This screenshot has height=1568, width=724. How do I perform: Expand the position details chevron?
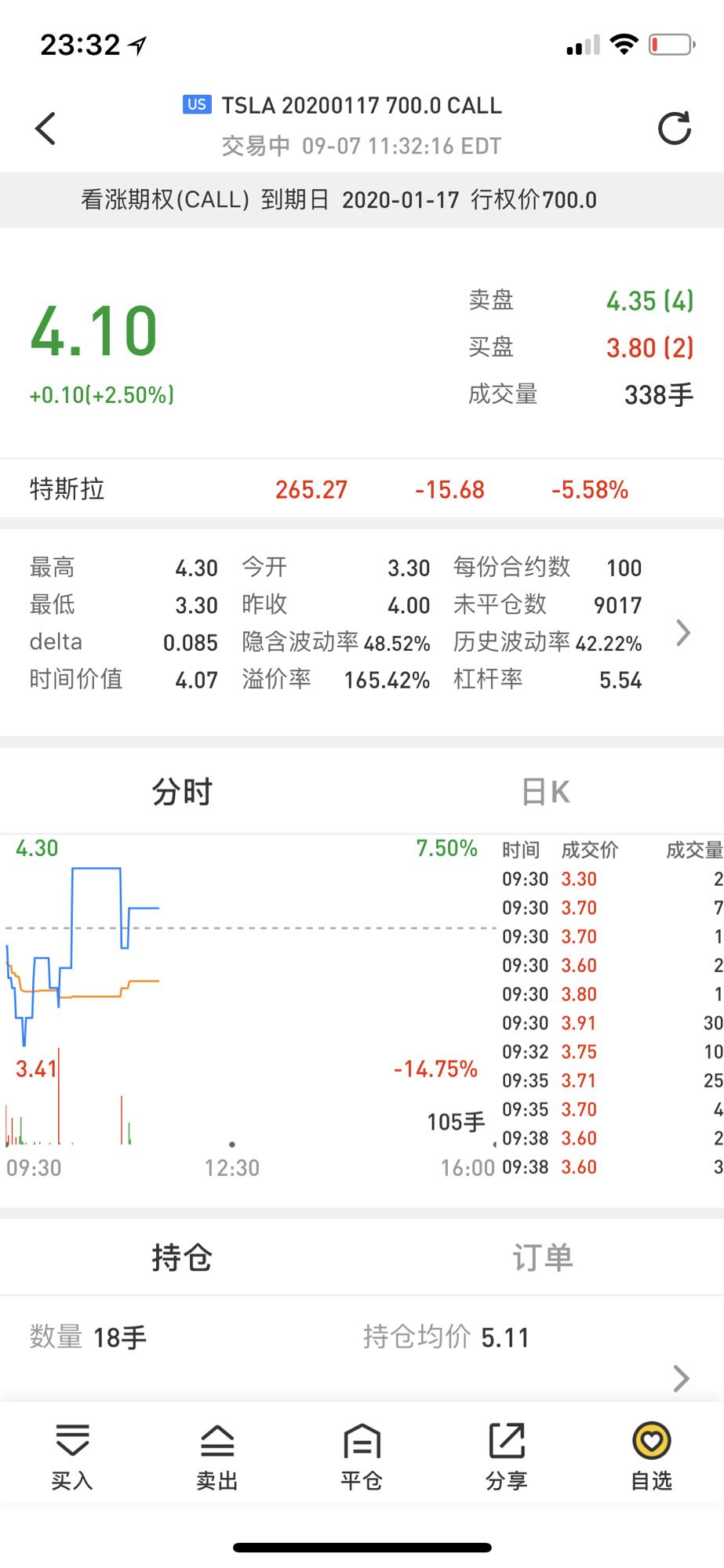[x=681, y=1377]
